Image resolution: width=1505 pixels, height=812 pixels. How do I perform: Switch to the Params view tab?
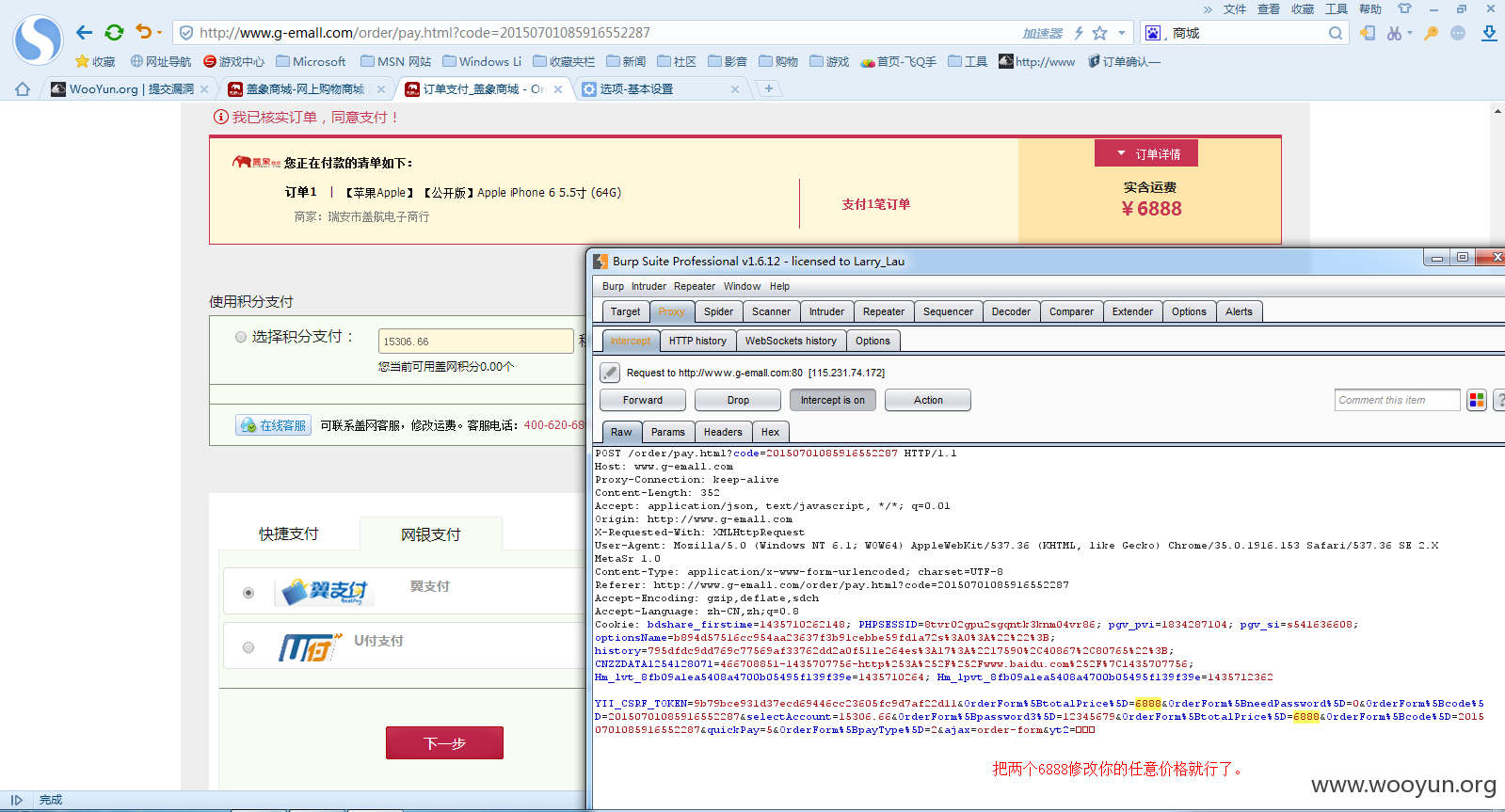pyautogui.click(x=668, y=432)
